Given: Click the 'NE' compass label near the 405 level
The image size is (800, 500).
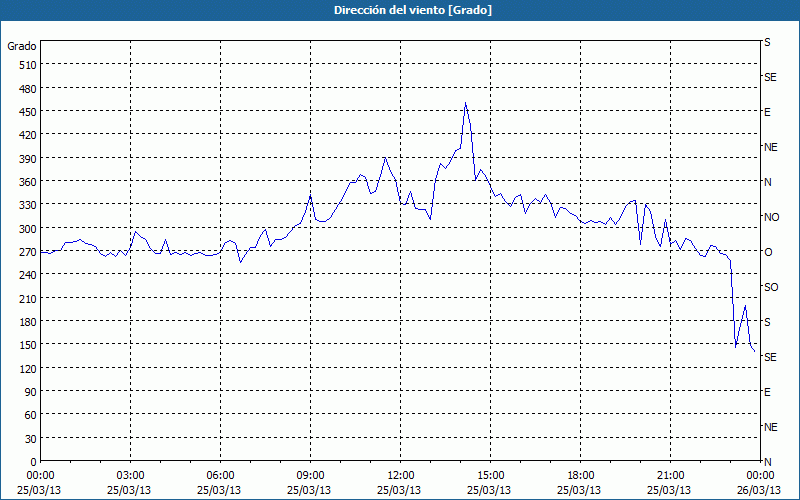Looking at the screenshot, I should tap(770, 147).
